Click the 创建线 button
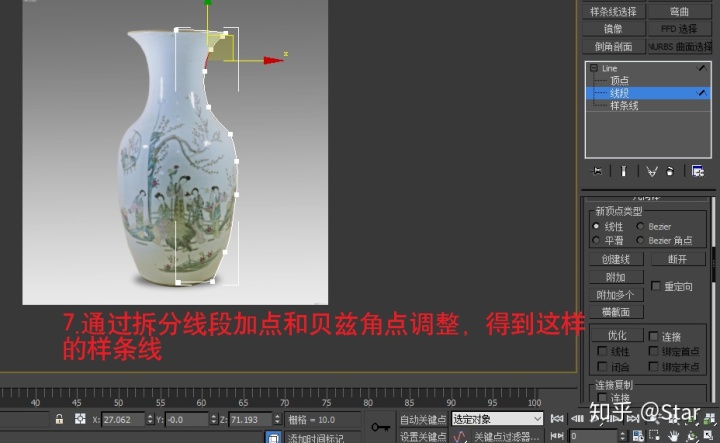Viewport: 720px width, 443px height. [x=616, y=259]
